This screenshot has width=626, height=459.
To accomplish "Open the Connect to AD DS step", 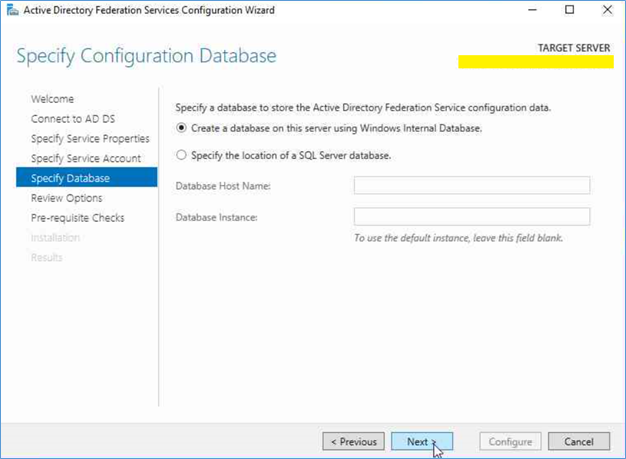I will click(73, 119).
